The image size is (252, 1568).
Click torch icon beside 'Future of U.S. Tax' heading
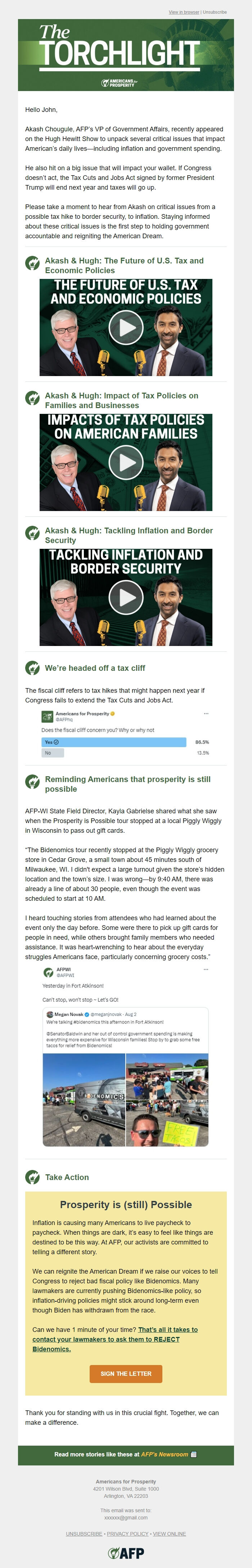pyautogui.click(x=32, y=263)
